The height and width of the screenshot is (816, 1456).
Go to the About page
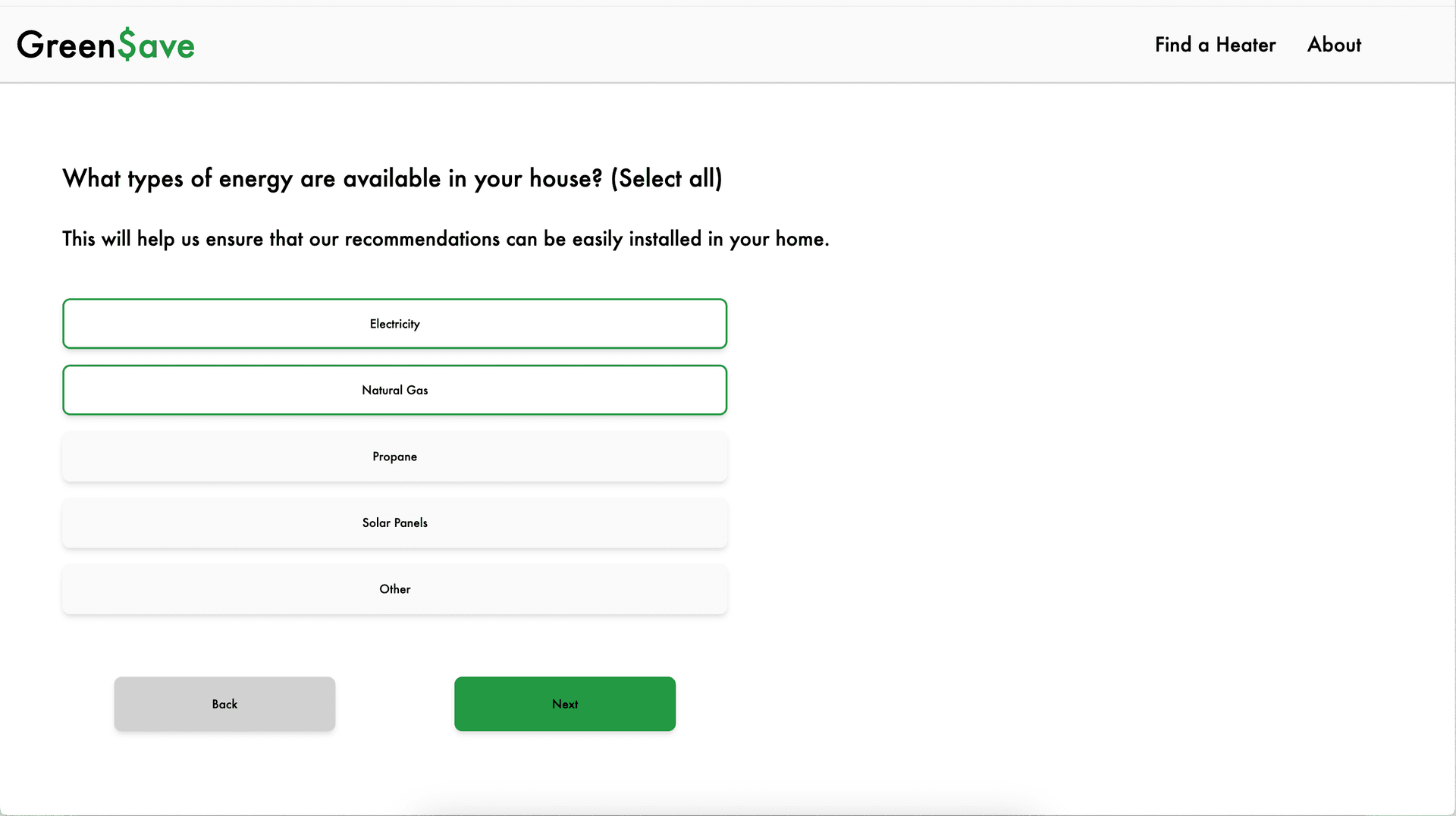click(1334, 45)
